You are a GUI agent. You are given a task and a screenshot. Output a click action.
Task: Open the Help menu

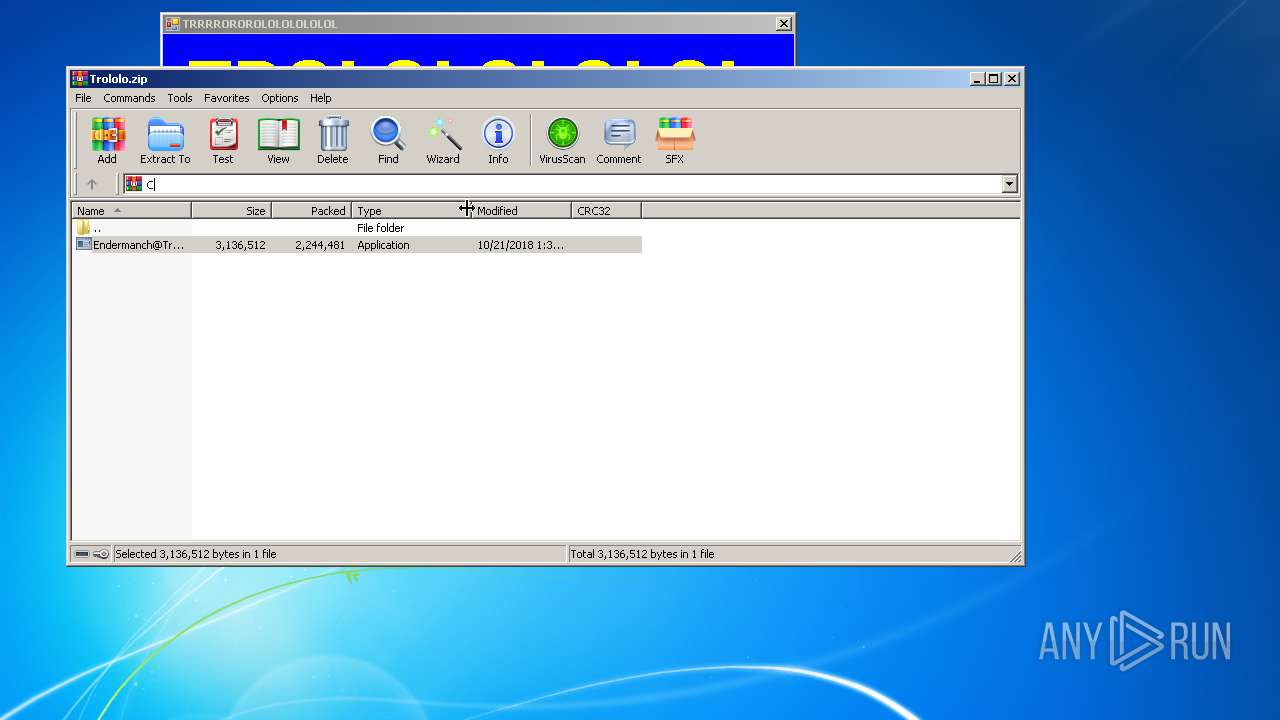click(x=320, y=98)
